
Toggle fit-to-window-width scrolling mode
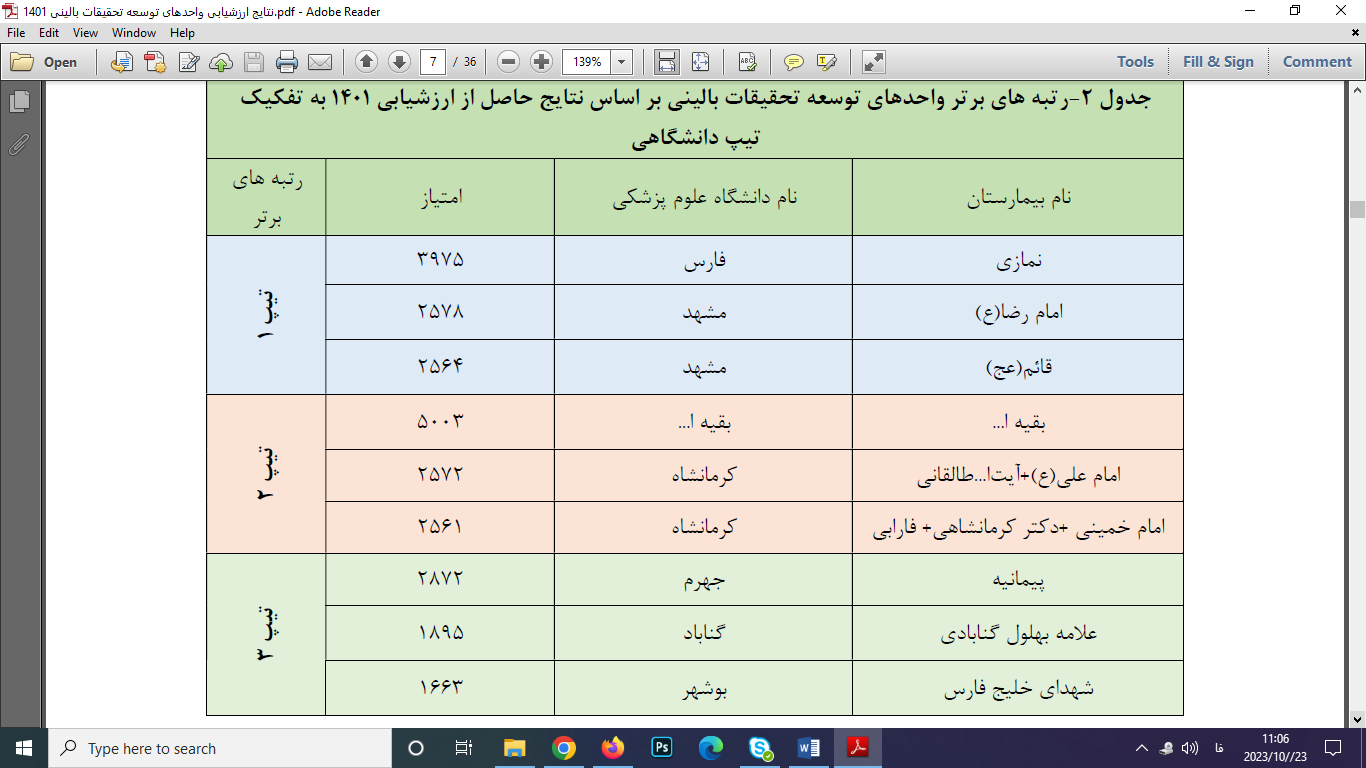(667, 62)
